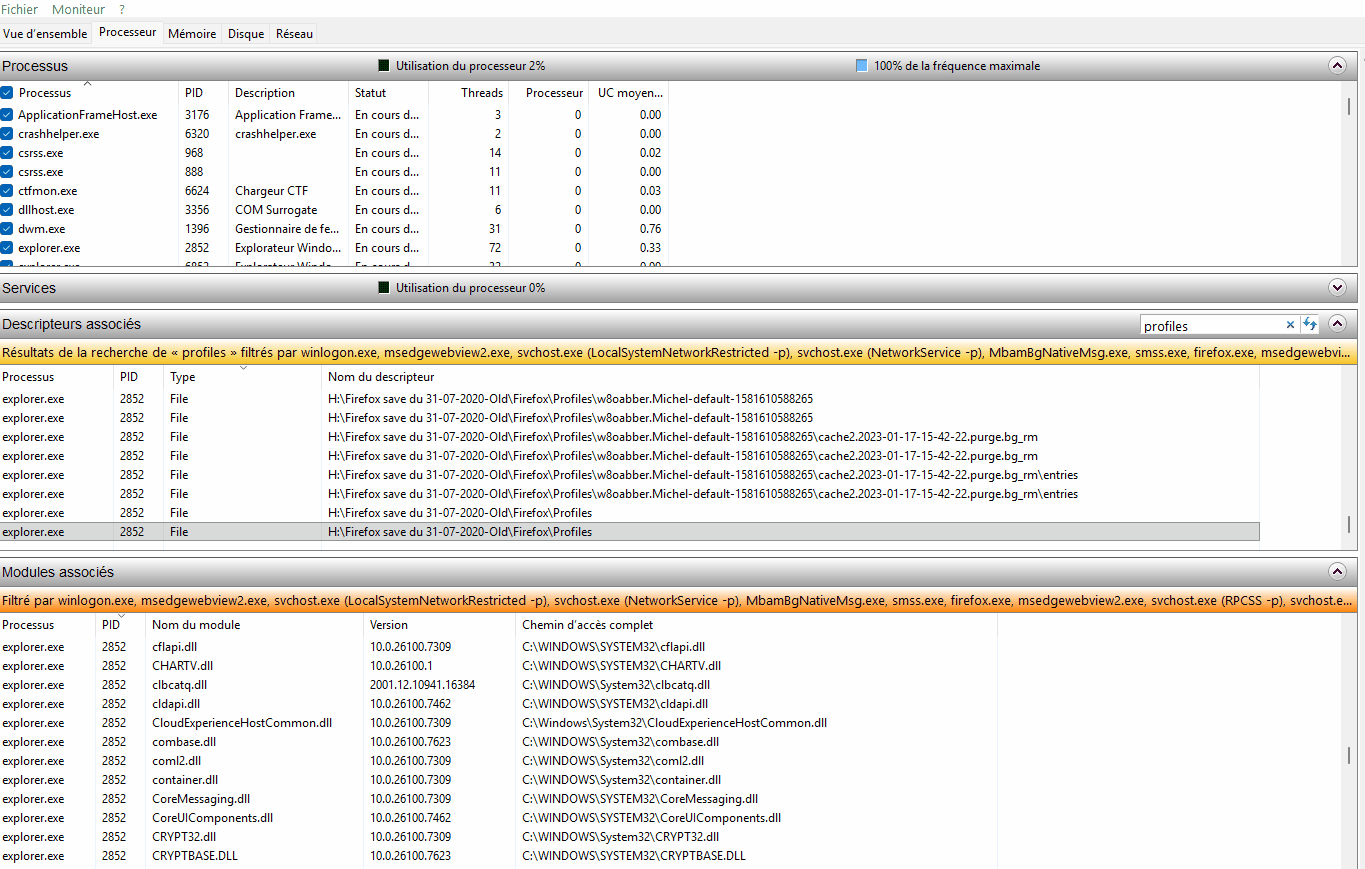1365x869 pixels.
Task: Uncheck dwm.exe process checkbox
Action: click(7, 229)
